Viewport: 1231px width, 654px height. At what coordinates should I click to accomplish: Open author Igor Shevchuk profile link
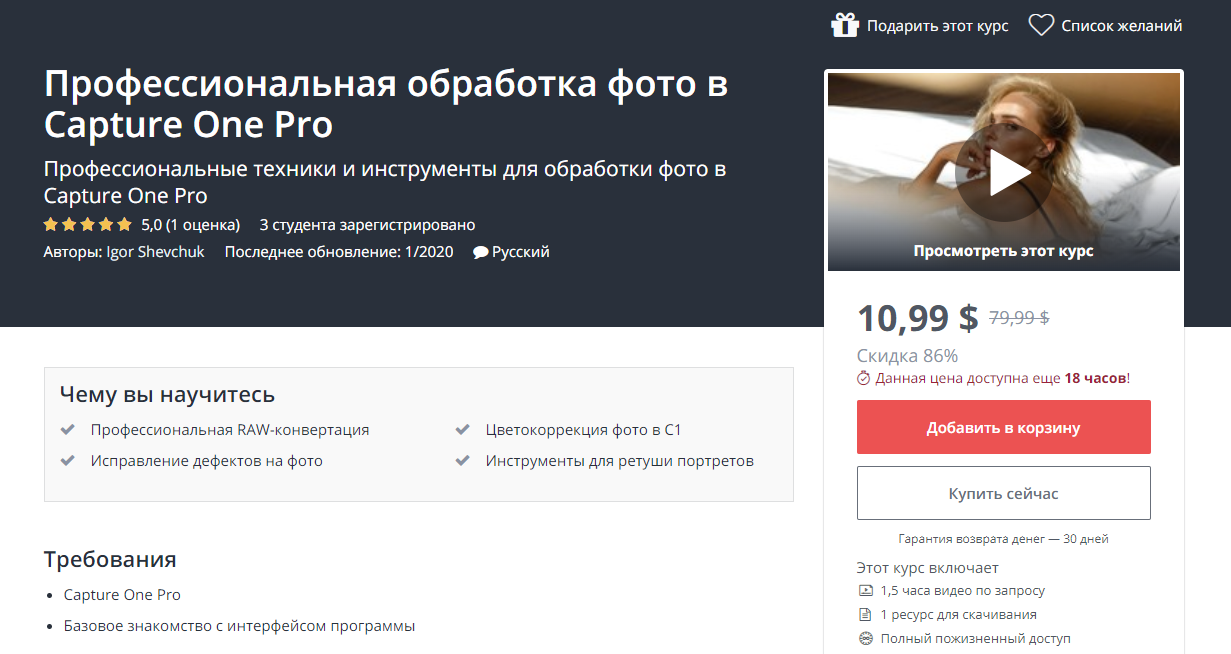155,252
